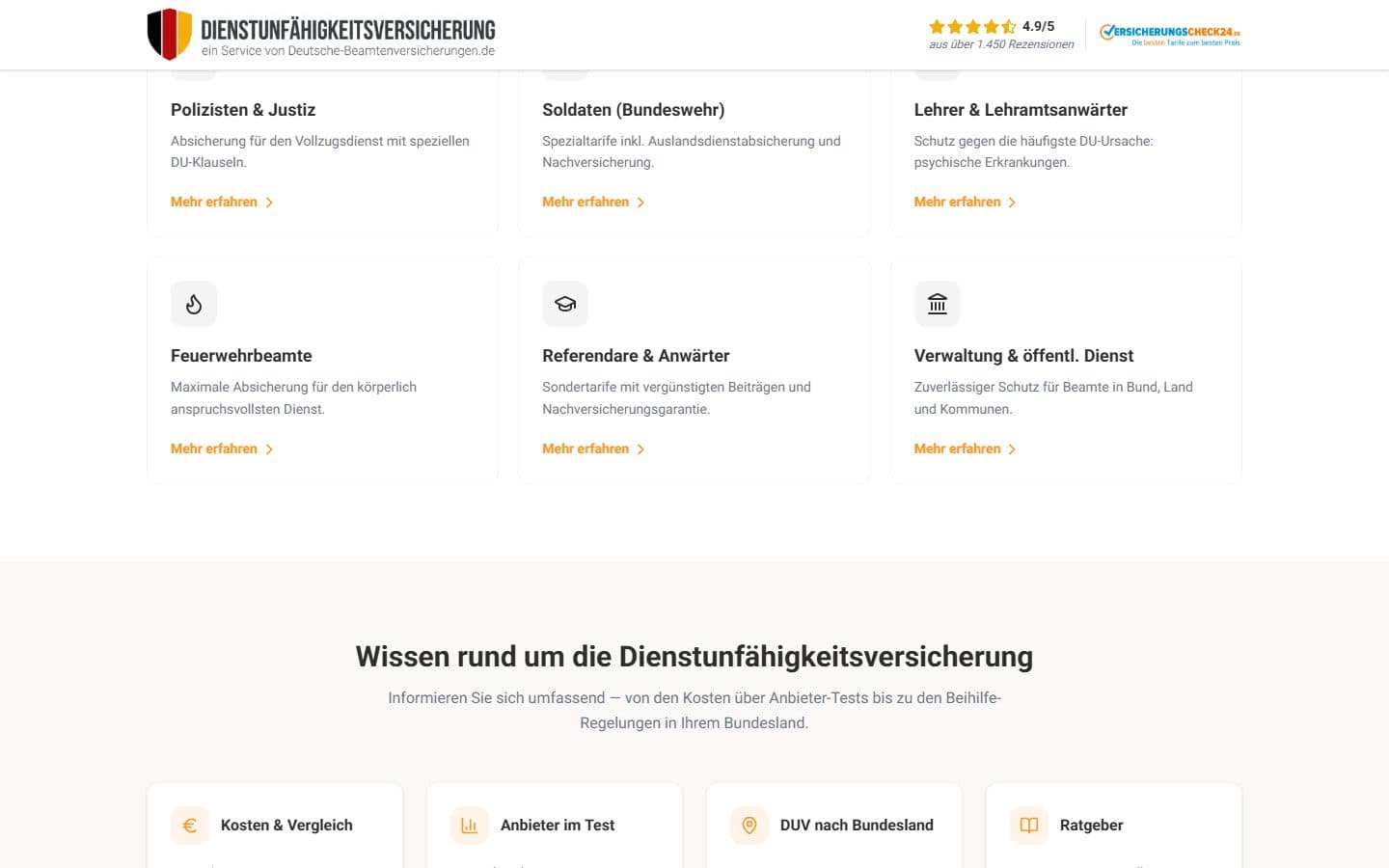This screenshot has height=868, width=1389.
Task: Select the Anbieter im Test card title
Action: pyautogui.click(x=558, y=826)
